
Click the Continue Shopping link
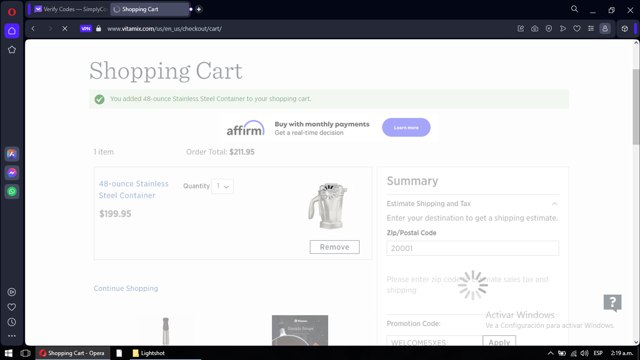point(126,288)
